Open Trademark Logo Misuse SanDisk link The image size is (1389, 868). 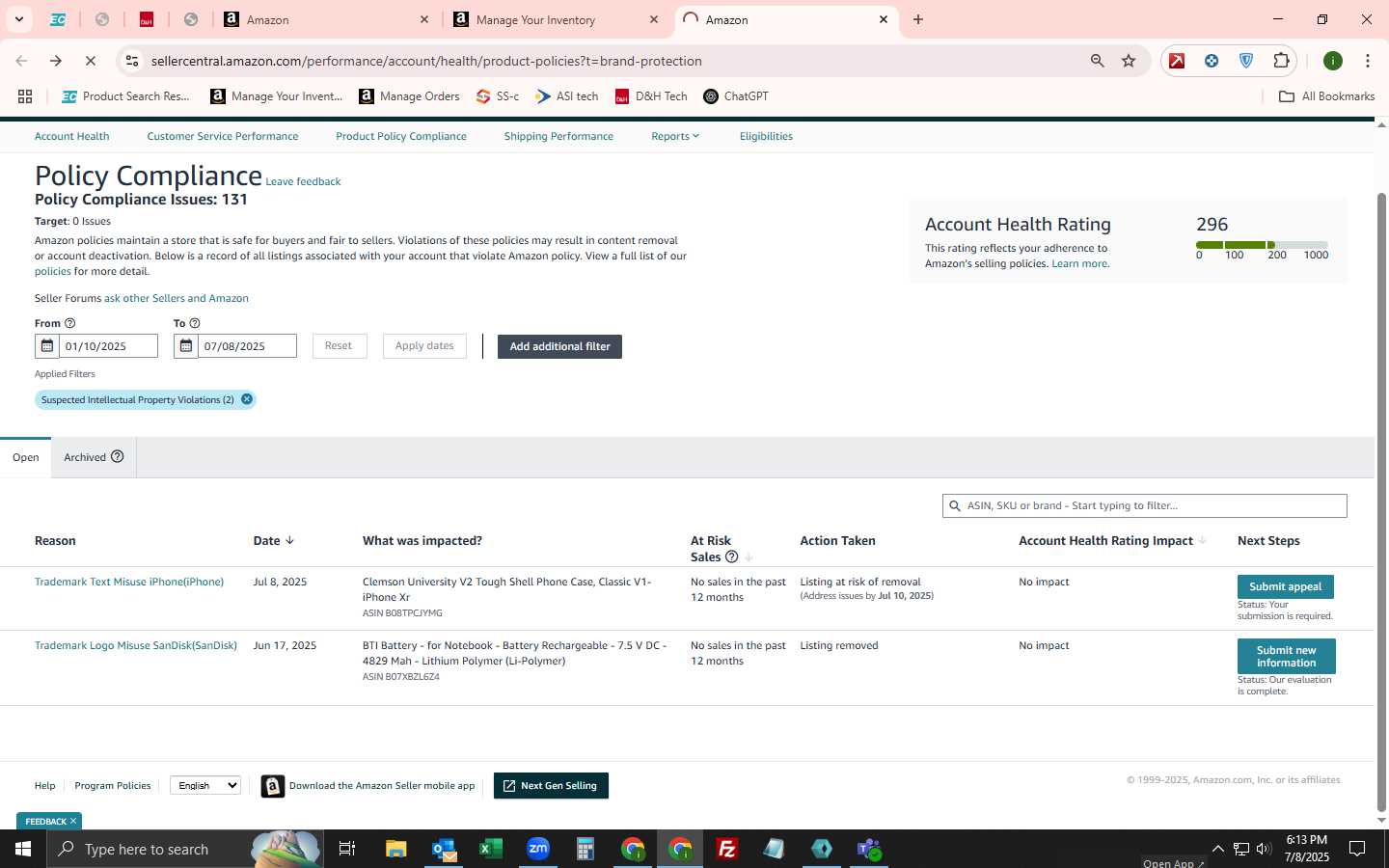click(136, 645)
